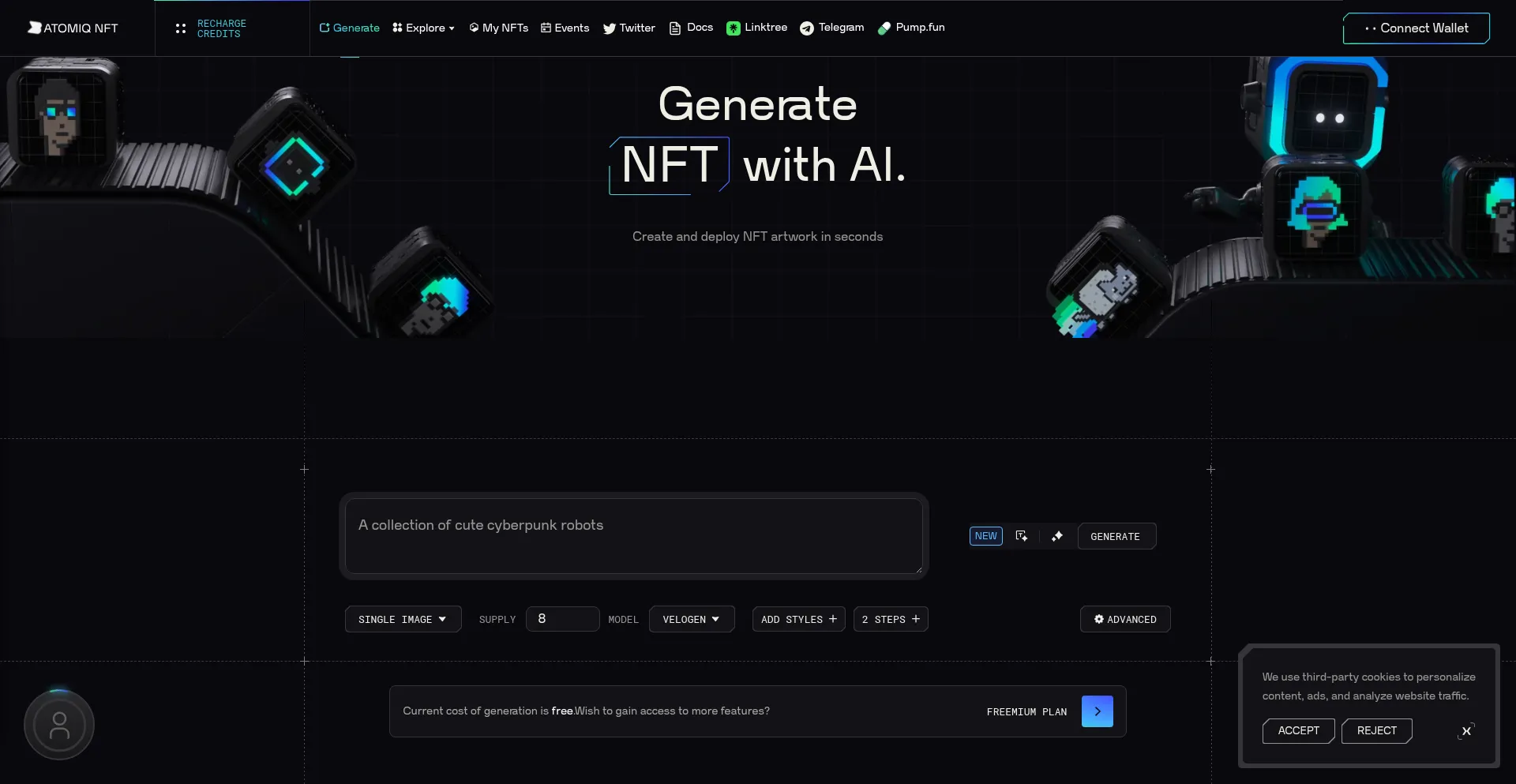Click Connect Wallet button

(x=1417, y=28)
